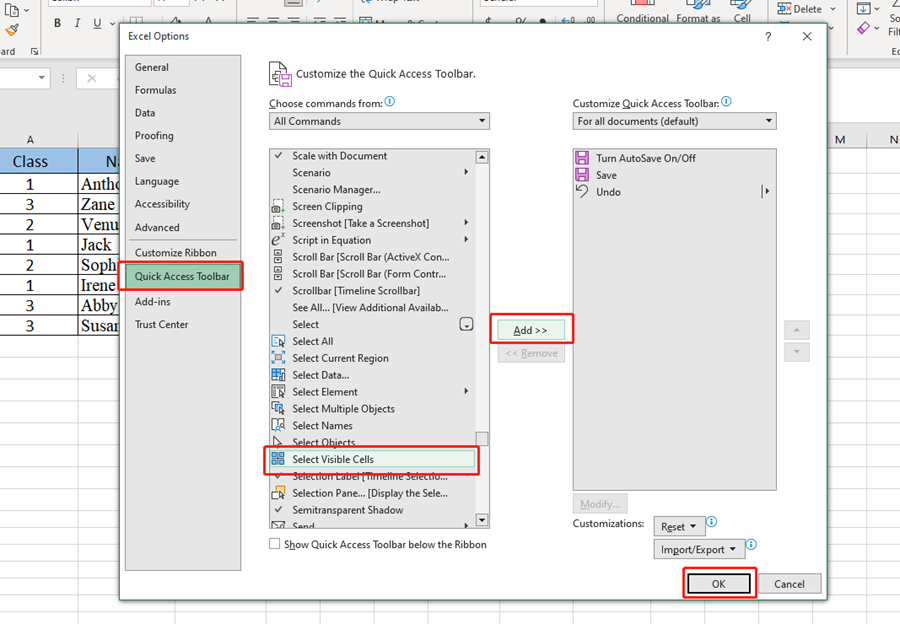Open the Import/Export dropdown button
The image size is (900, 624).
(699, 549)
